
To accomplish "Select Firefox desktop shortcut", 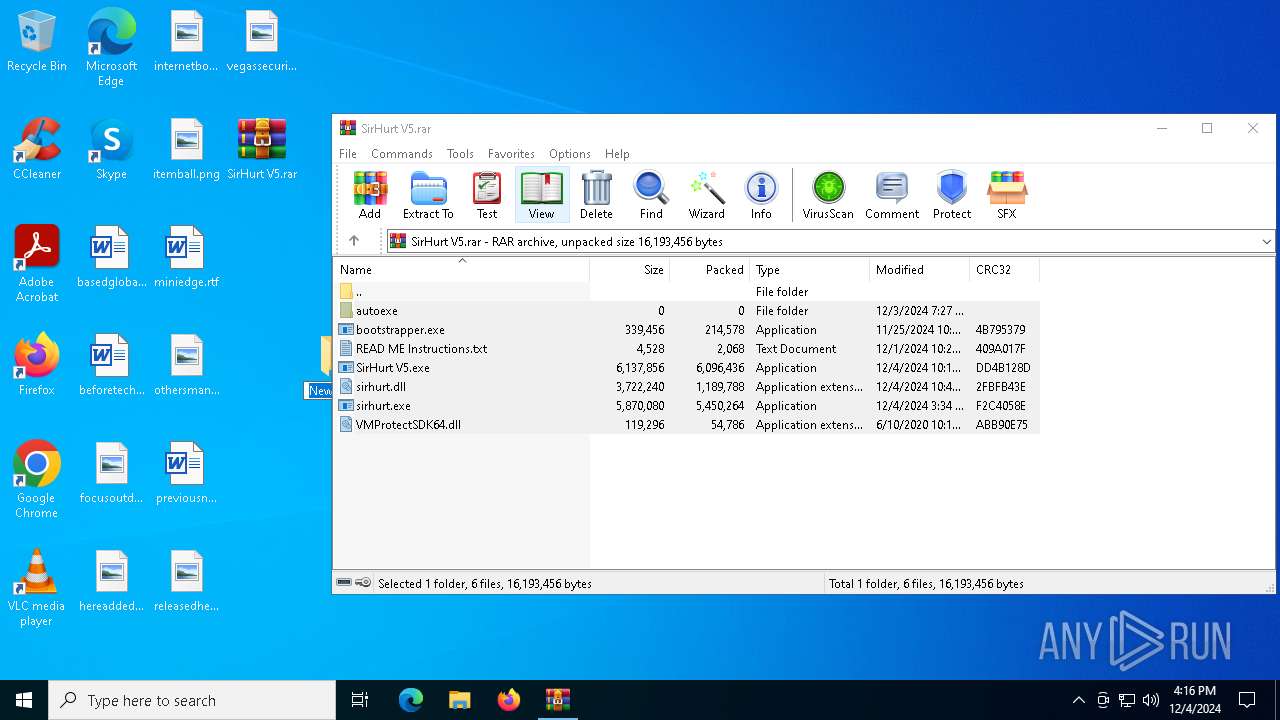I will [37, 365].
